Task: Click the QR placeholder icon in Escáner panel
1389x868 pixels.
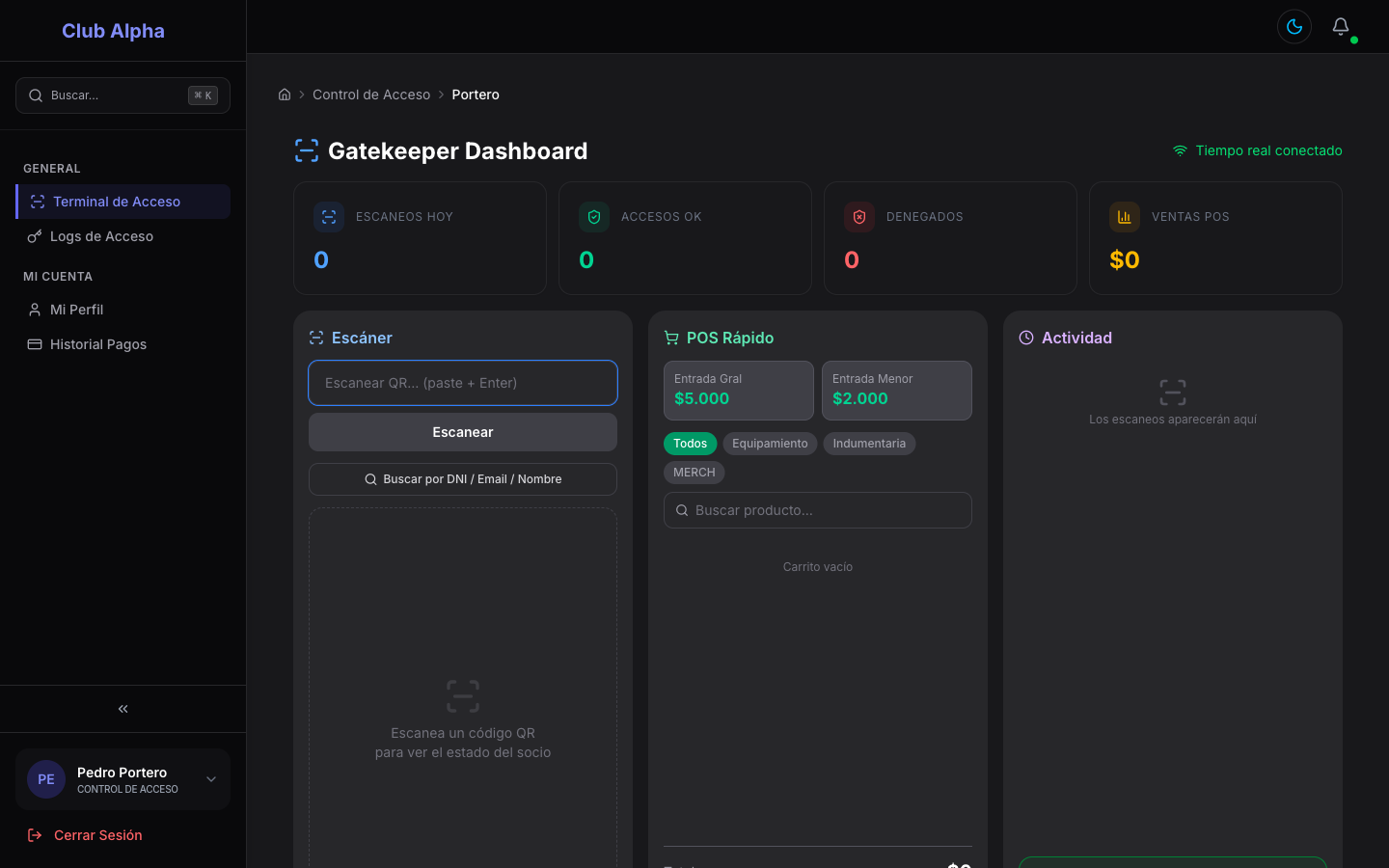Action: tap(463, 696)
